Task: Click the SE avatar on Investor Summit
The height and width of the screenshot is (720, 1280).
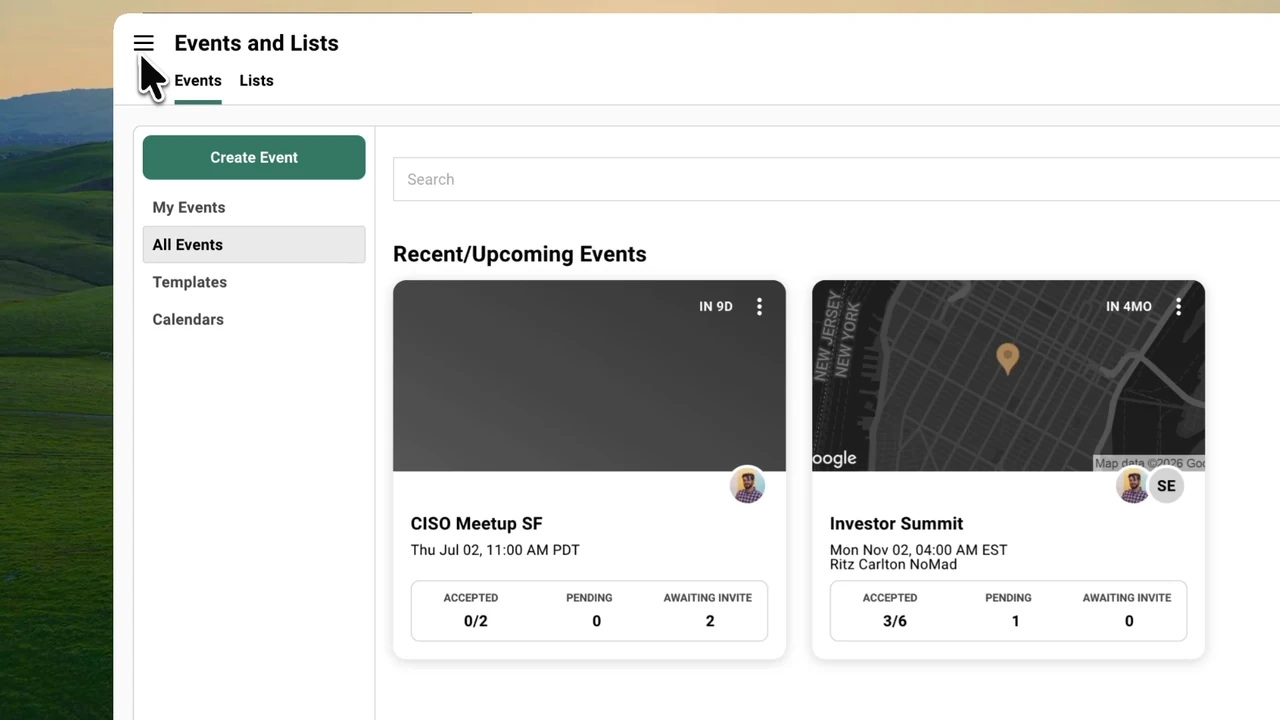Action: point(1166,486)
